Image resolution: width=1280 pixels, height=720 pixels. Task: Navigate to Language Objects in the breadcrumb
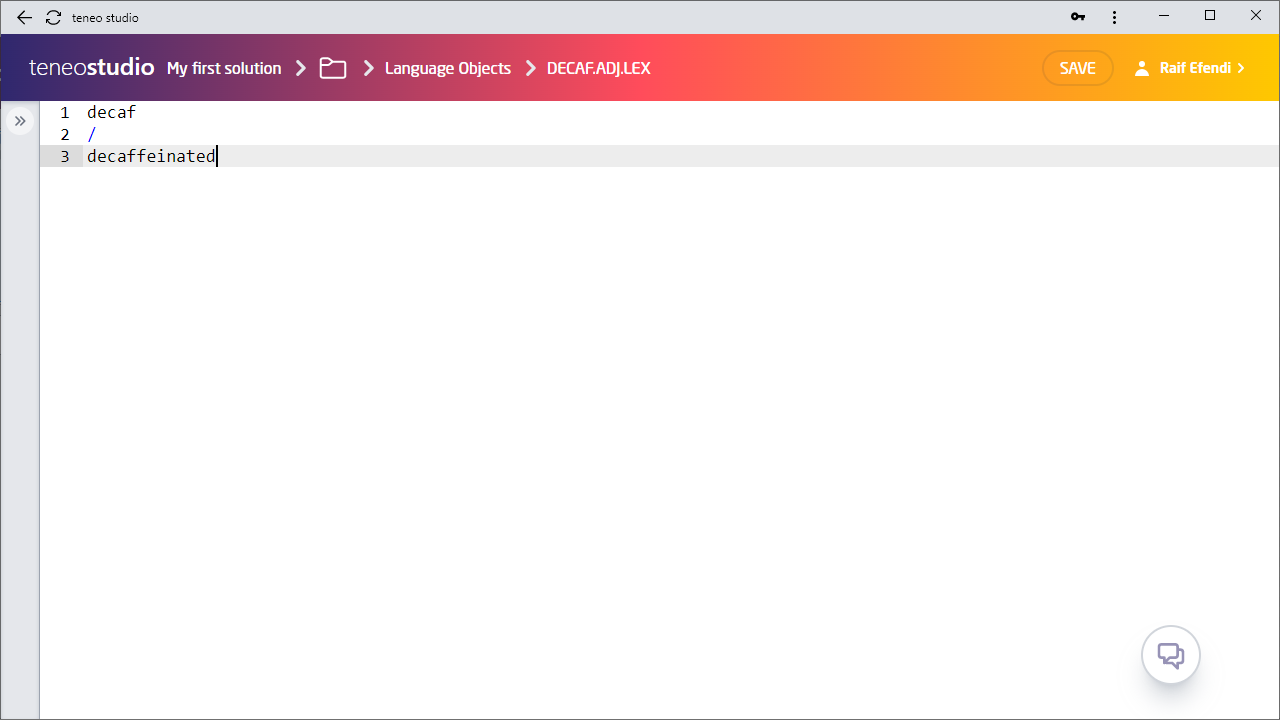(x=447, y=68)
